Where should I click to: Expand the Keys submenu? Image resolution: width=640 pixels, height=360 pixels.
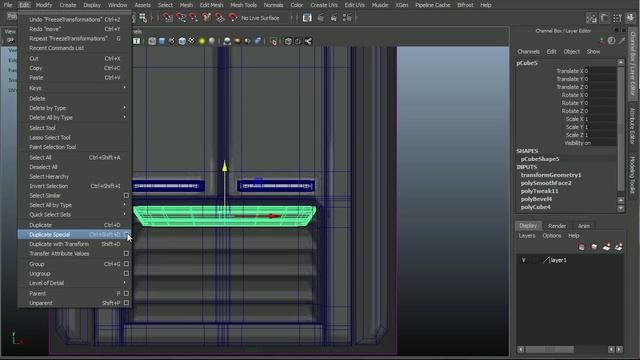pos(124,88)
